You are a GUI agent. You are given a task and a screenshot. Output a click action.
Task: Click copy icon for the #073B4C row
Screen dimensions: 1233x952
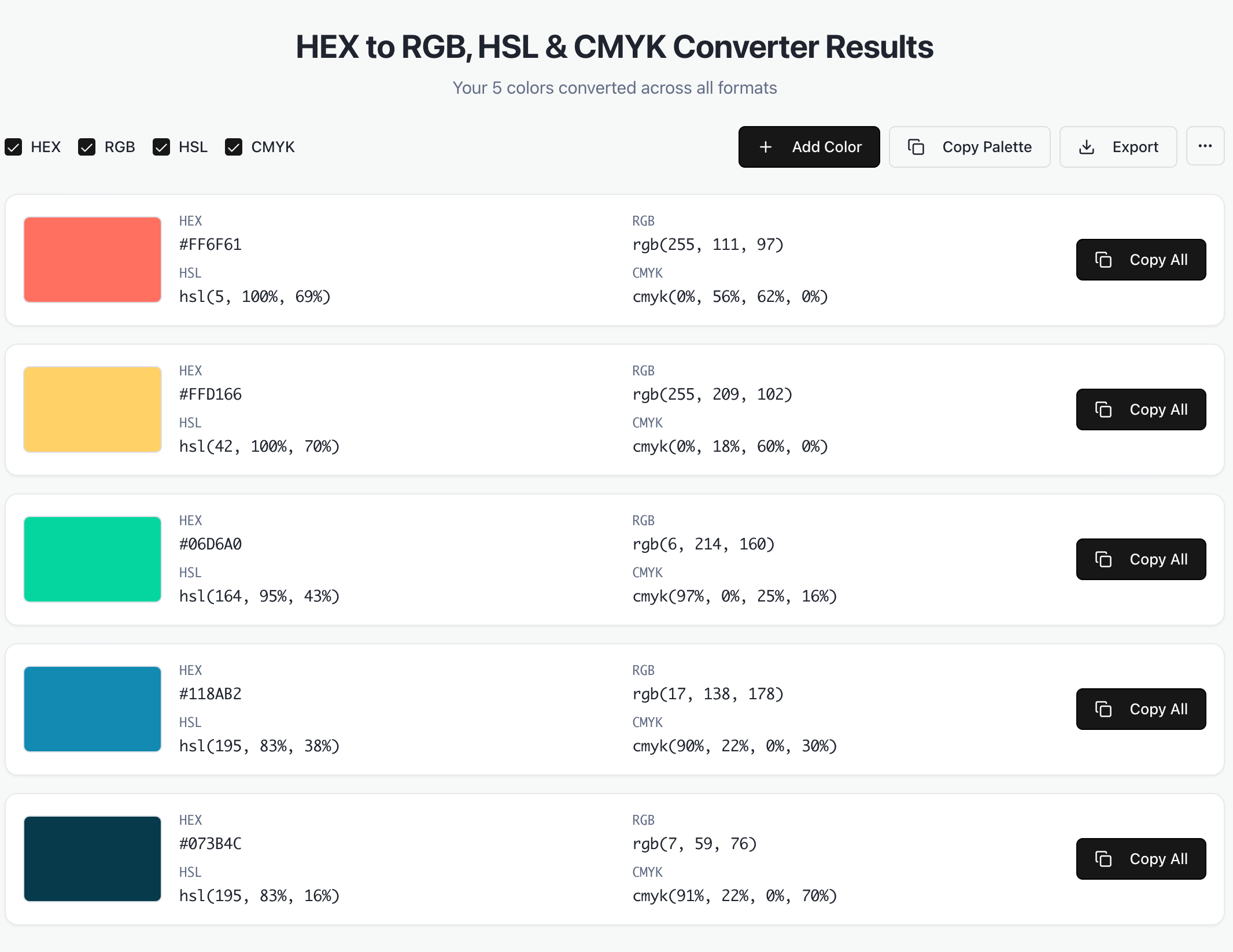1103,859
